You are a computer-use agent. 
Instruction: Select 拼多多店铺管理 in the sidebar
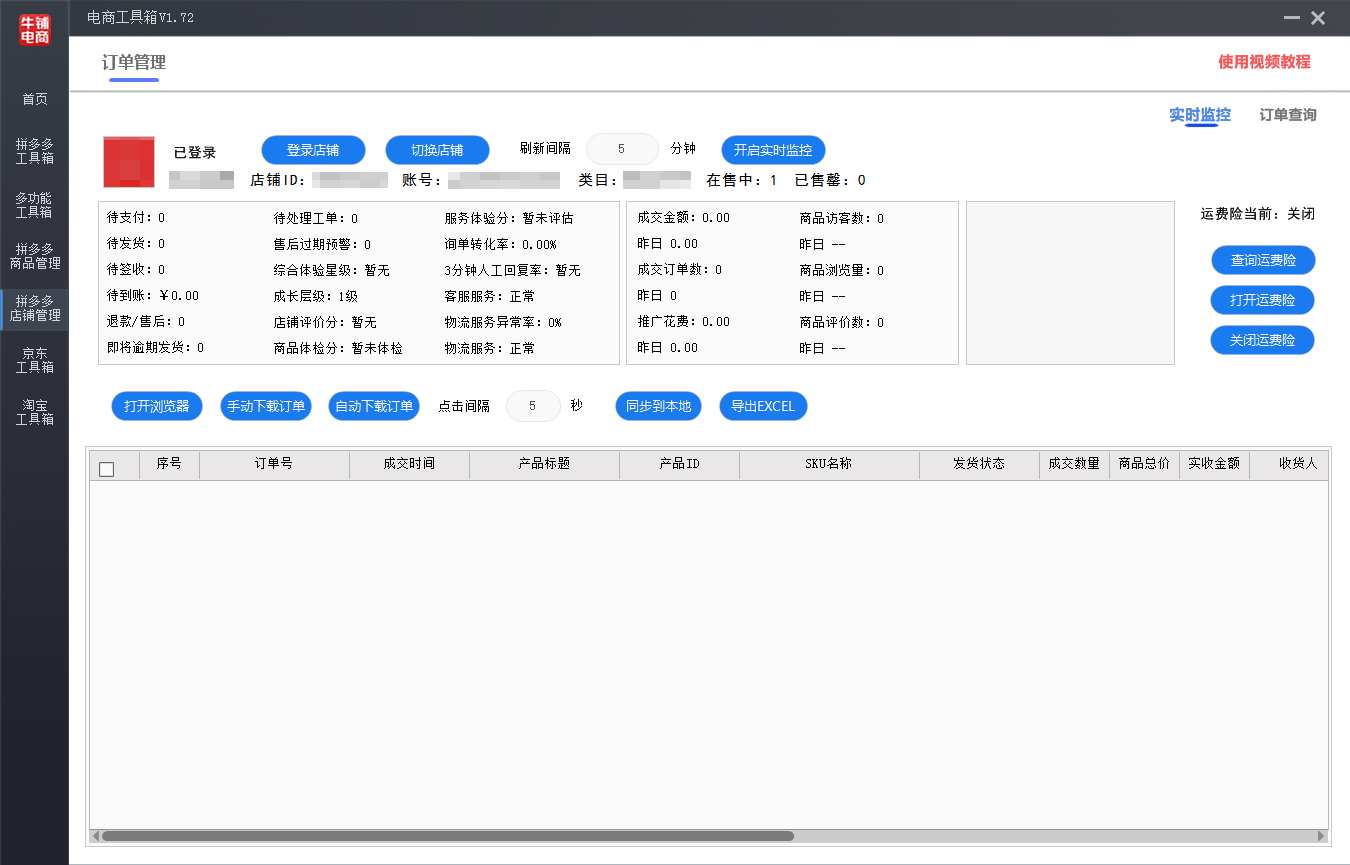tap(35, 308)
